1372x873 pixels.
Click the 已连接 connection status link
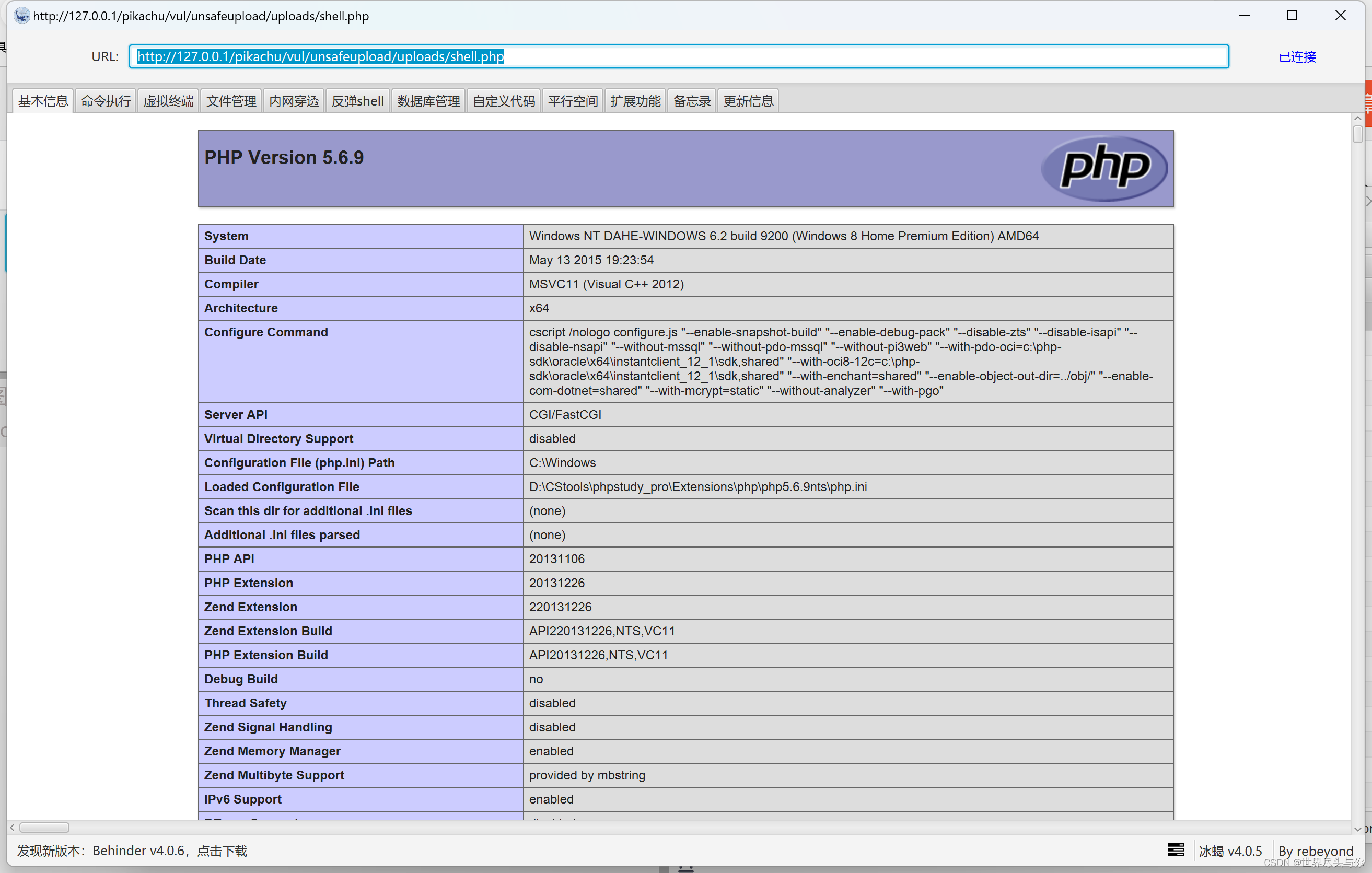1297,56
